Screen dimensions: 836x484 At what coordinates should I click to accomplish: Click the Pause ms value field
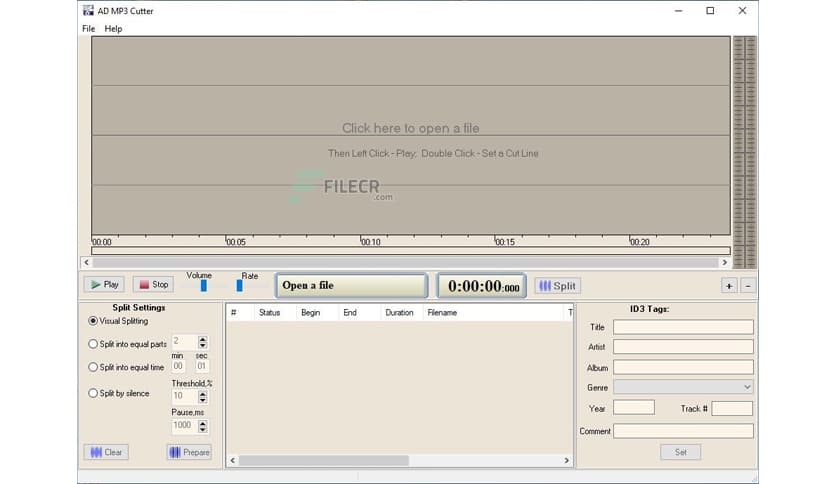click(x=184, y=426)
